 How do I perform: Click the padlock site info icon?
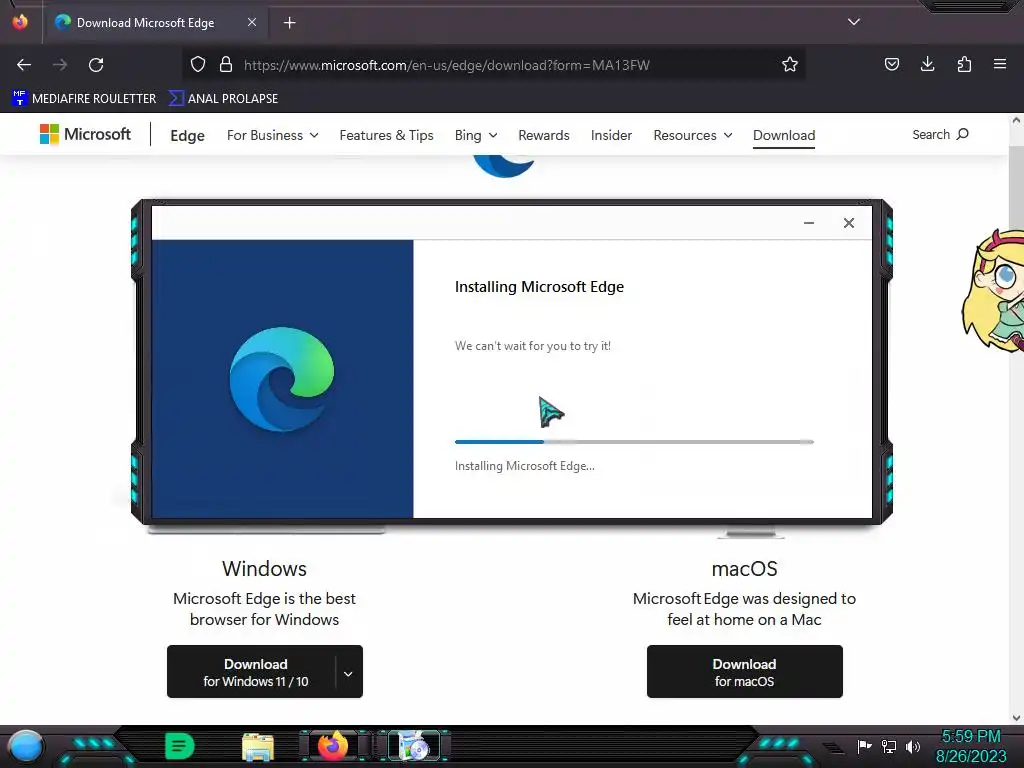click(x=226, y=64)
